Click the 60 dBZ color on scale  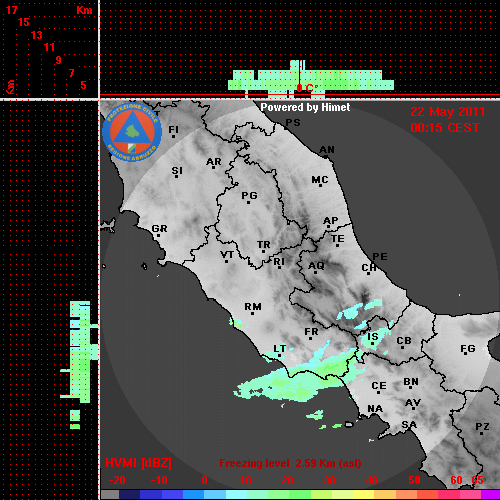click(x=457, y=494)
